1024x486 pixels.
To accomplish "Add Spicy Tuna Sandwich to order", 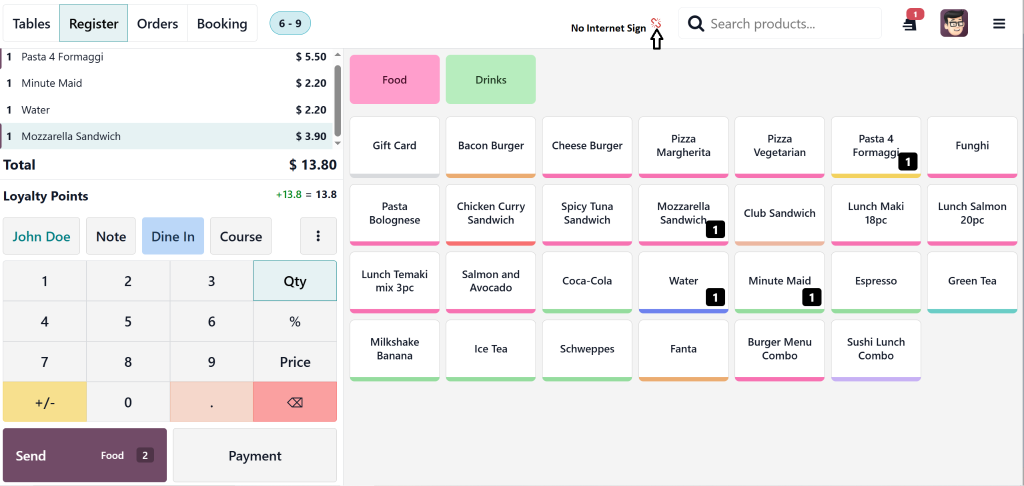I will click(x=587, y=214).
